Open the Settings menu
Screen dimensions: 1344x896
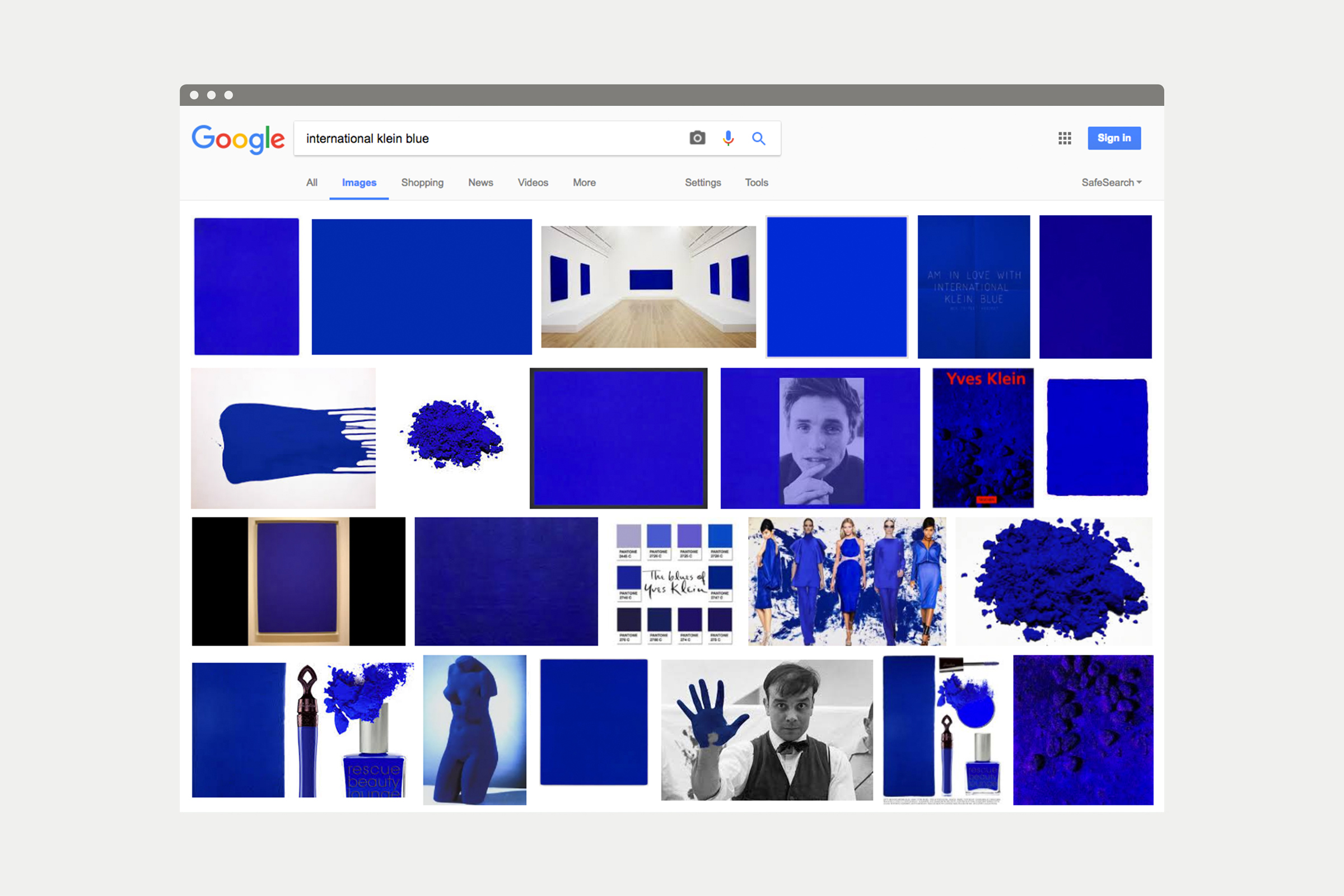pos(703,183)
